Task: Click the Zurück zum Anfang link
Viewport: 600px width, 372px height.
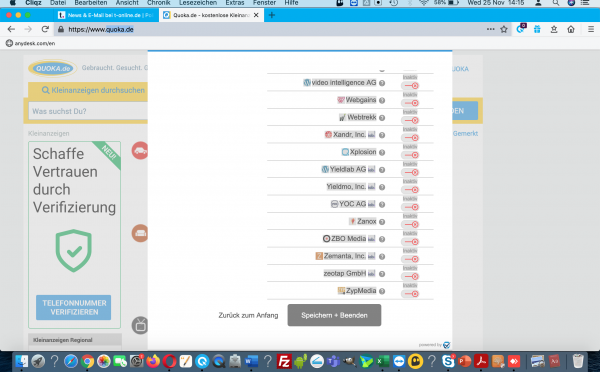Action: [248, 315]
